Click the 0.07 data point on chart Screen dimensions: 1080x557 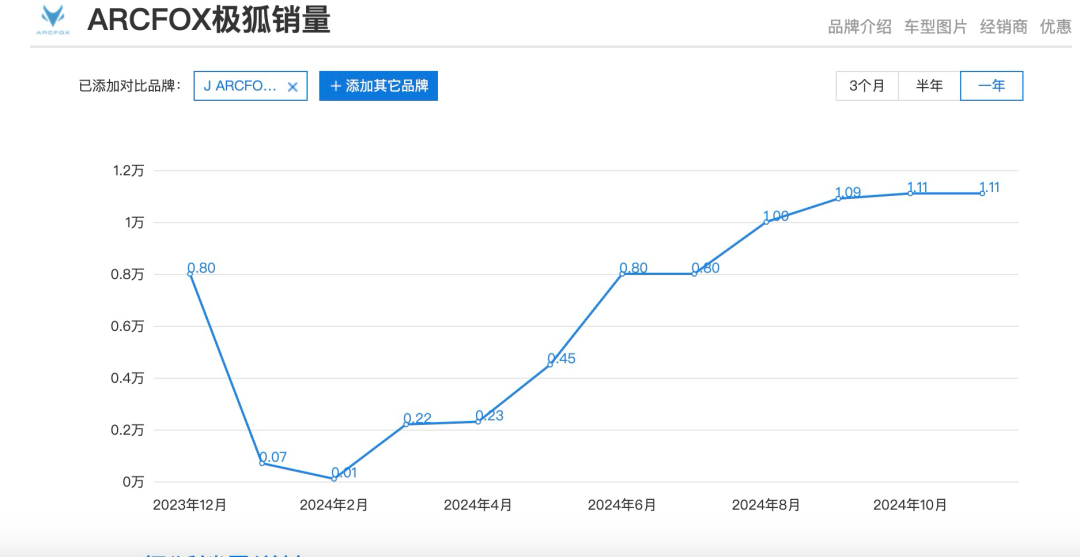(262, 463)
